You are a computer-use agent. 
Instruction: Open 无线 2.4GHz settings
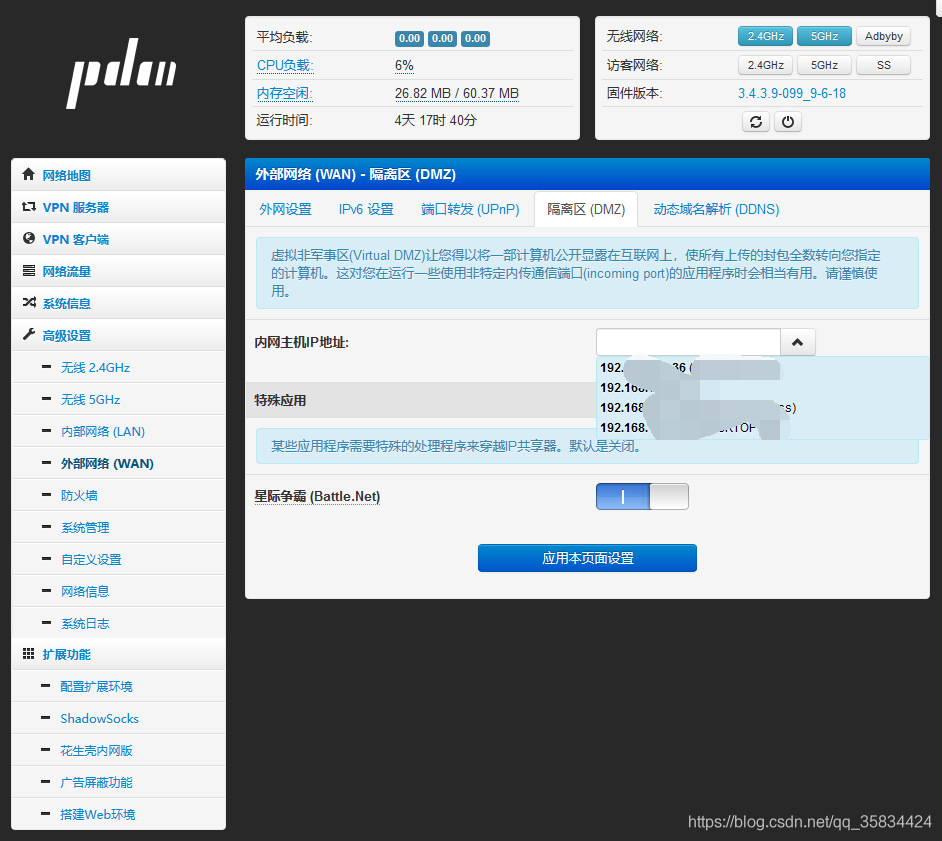[118, 367]
